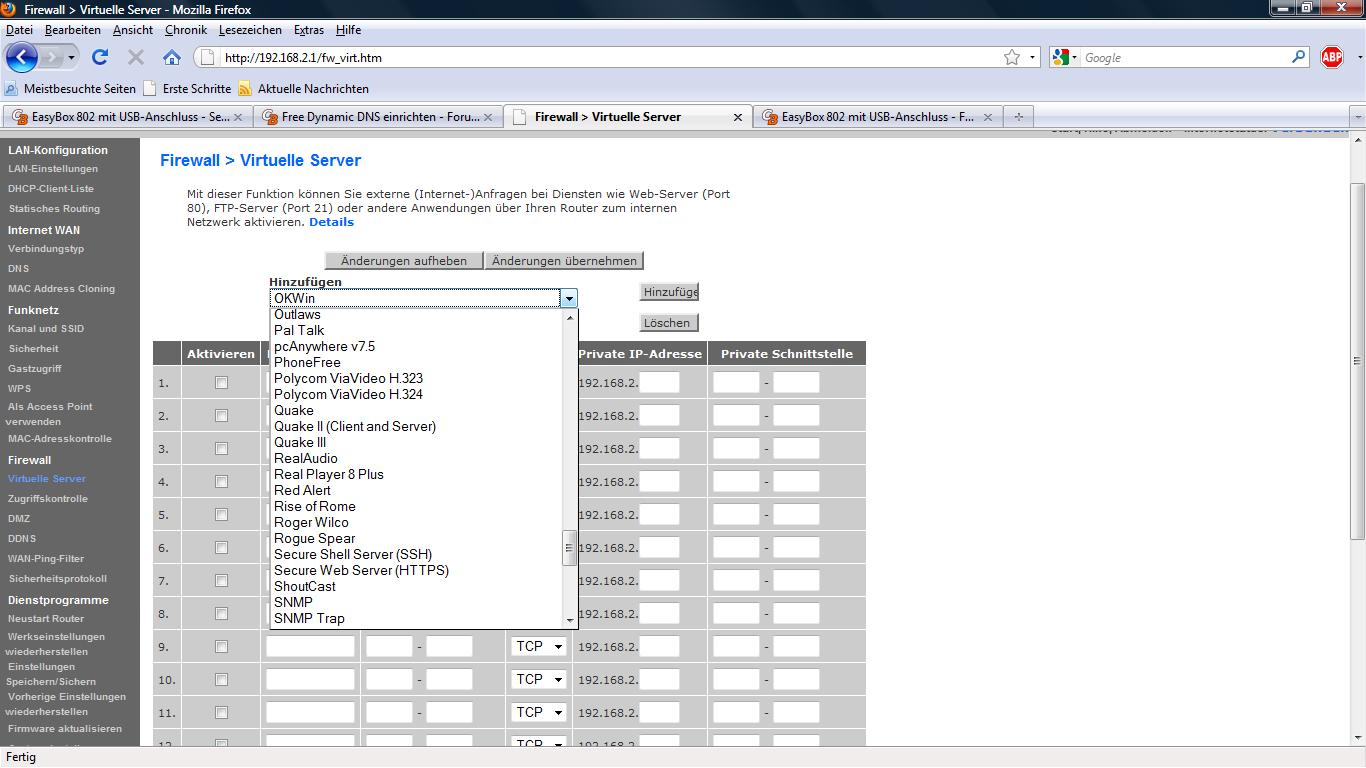Open the Meistbesuchte Seiten bookmark folder
1366x768 pixels.
71,89
